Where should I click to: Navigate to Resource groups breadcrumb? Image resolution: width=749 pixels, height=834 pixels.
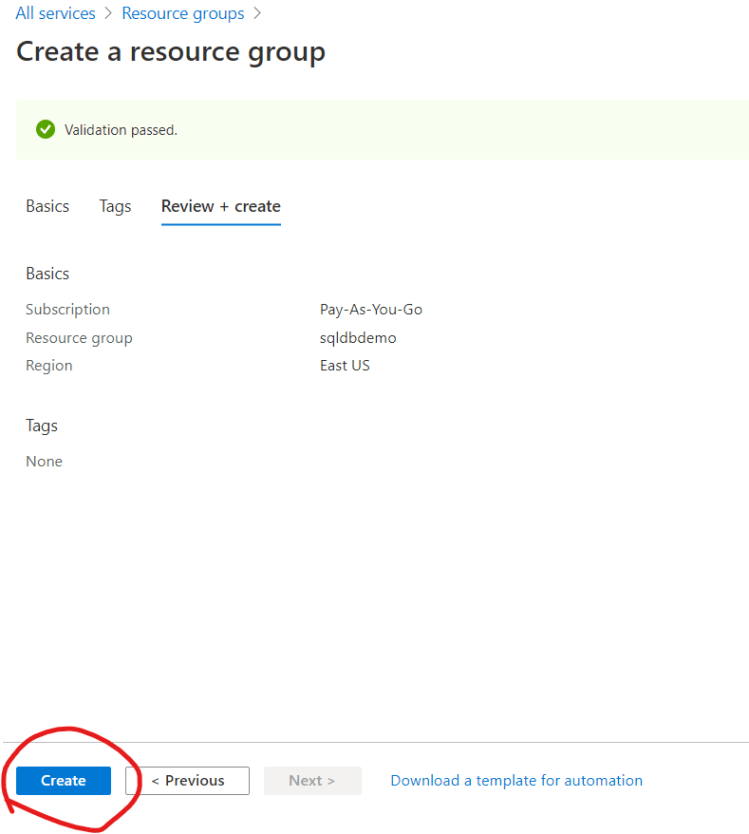point(183,13)
